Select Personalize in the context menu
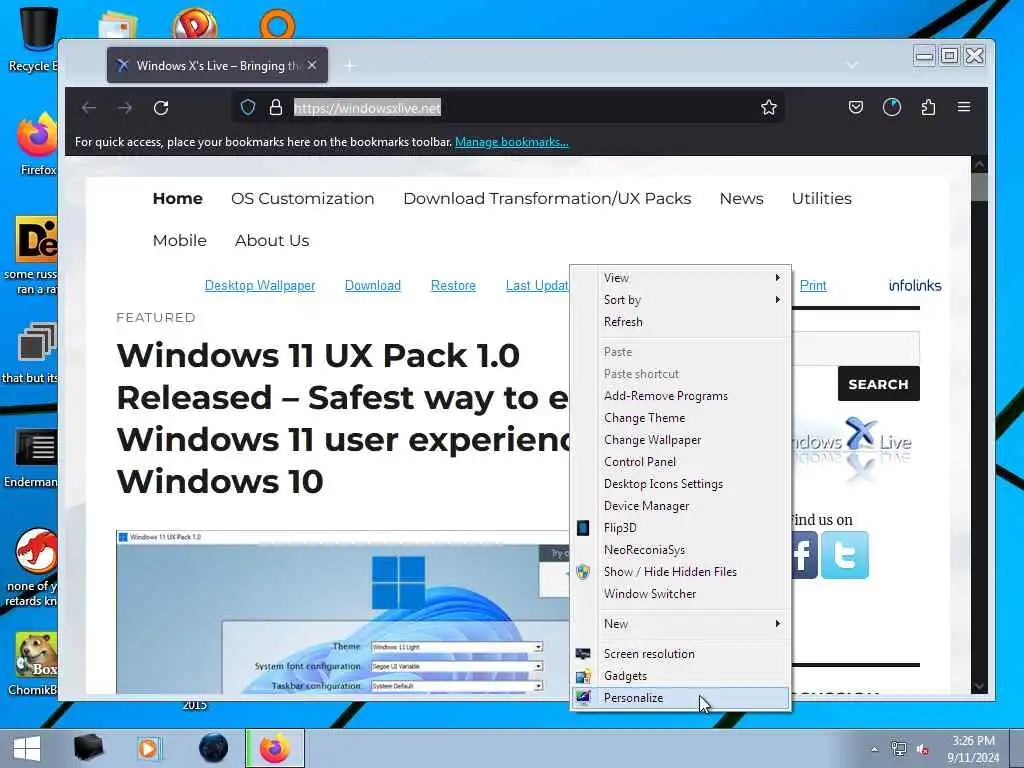 click(680, 697)
